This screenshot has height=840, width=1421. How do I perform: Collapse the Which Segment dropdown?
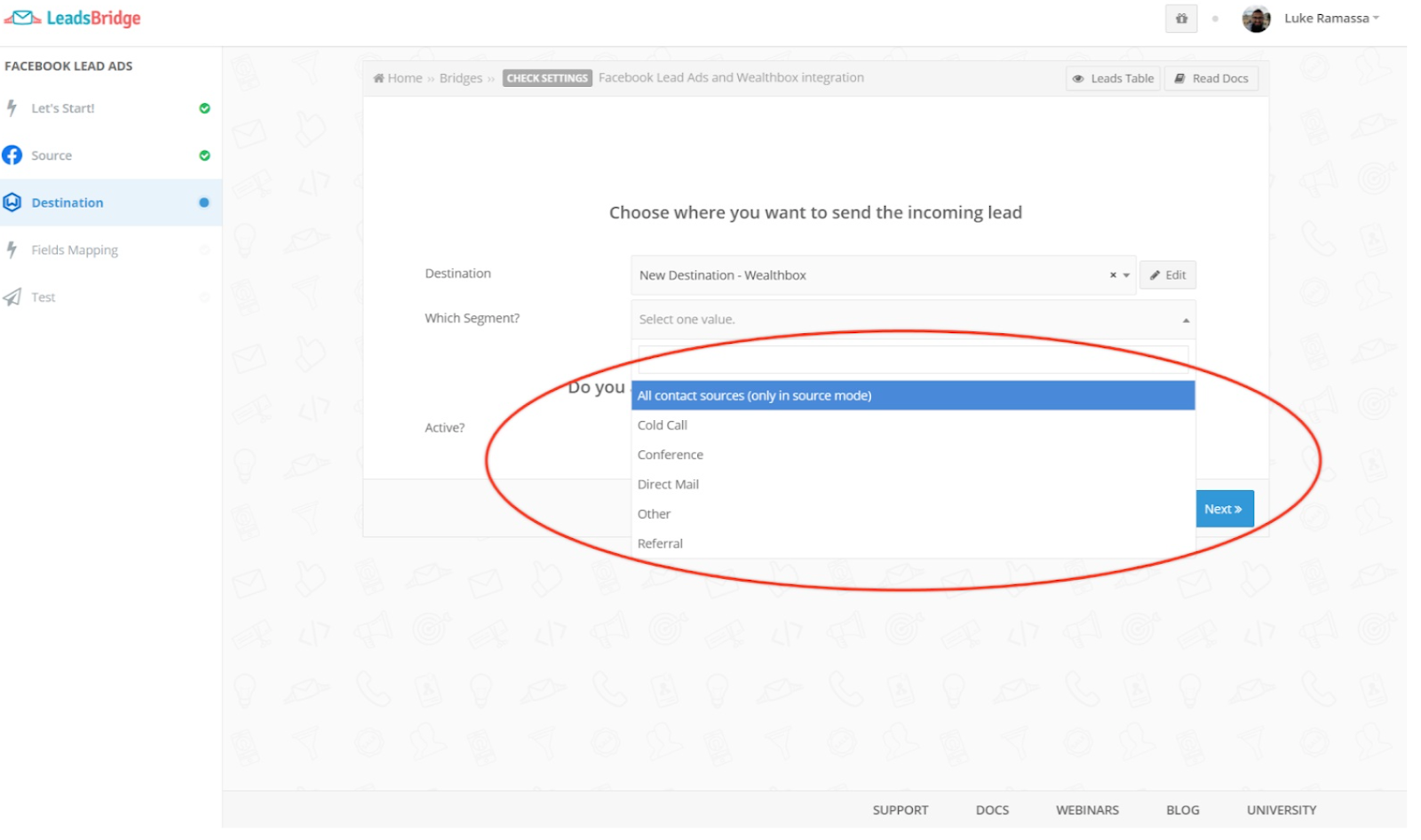point(1186,321)
